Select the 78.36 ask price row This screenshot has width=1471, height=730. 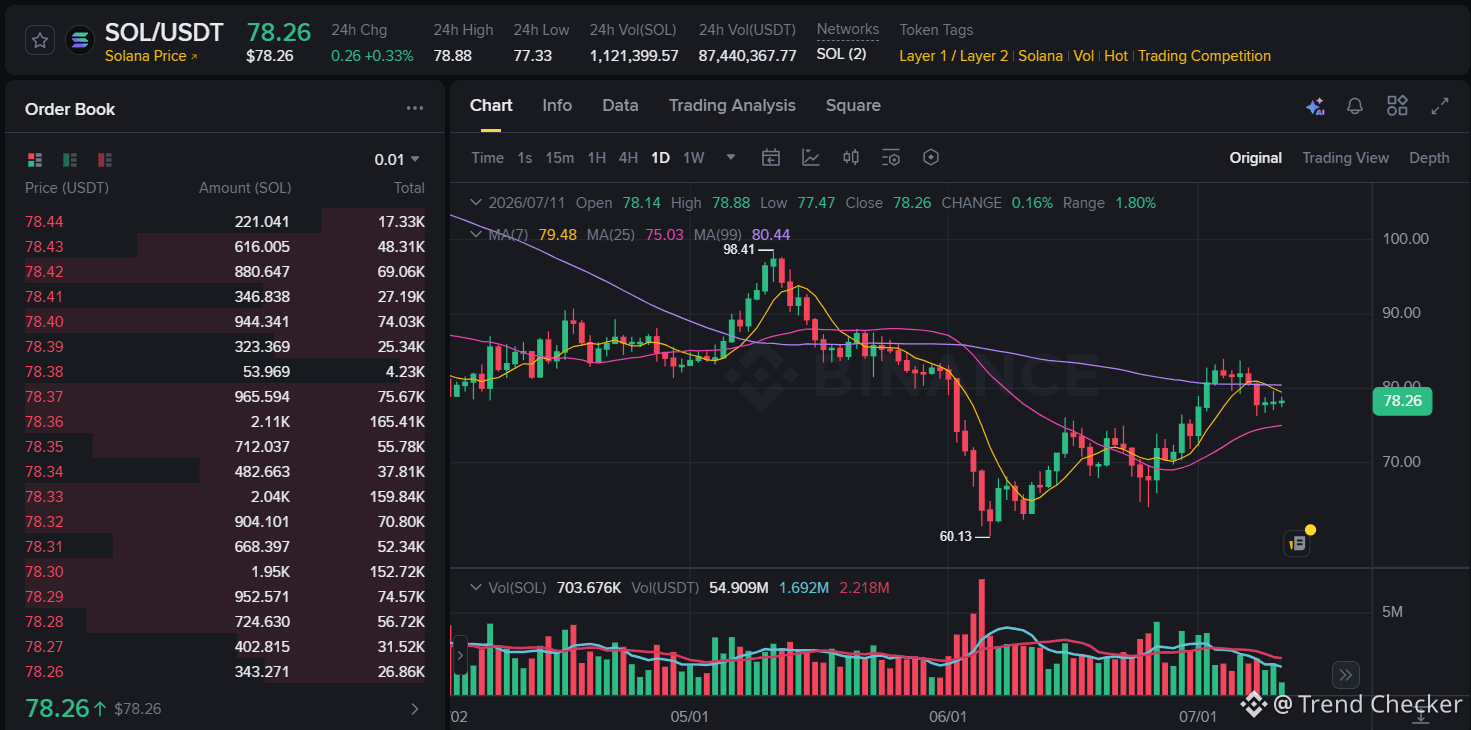tap(225, 422)
